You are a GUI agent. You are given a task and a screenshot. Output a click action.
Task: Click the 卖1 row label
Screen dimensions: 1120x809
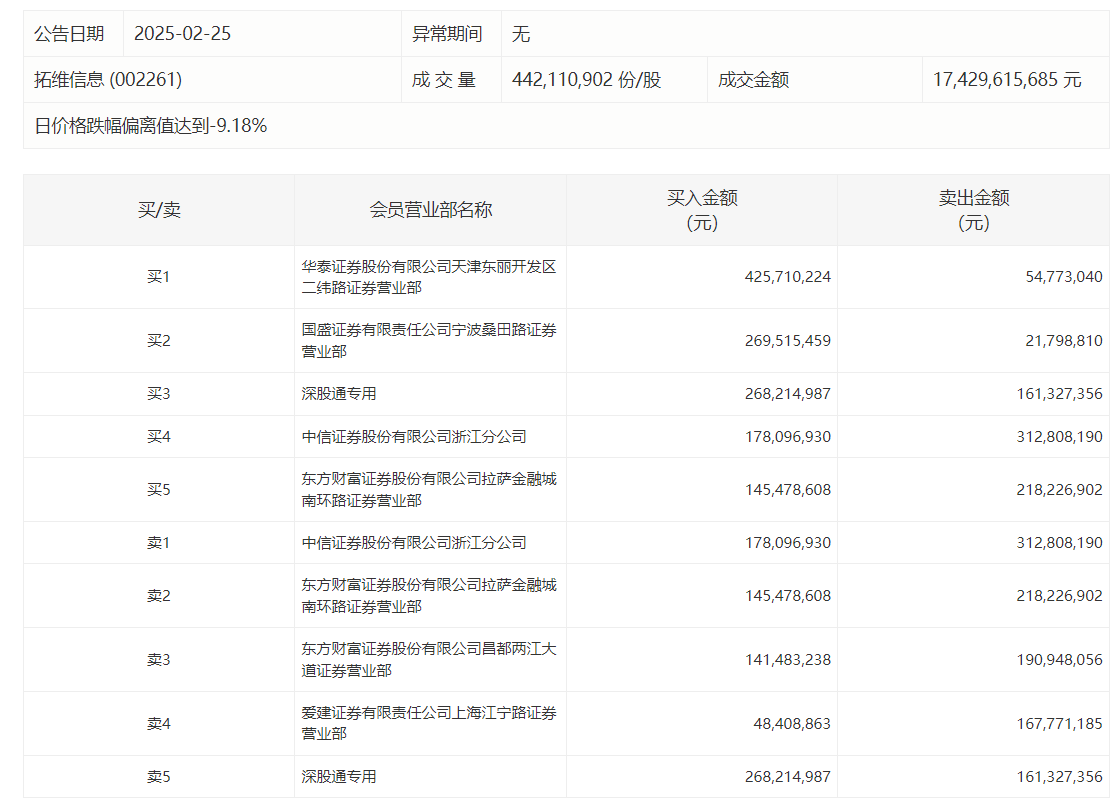159,543
